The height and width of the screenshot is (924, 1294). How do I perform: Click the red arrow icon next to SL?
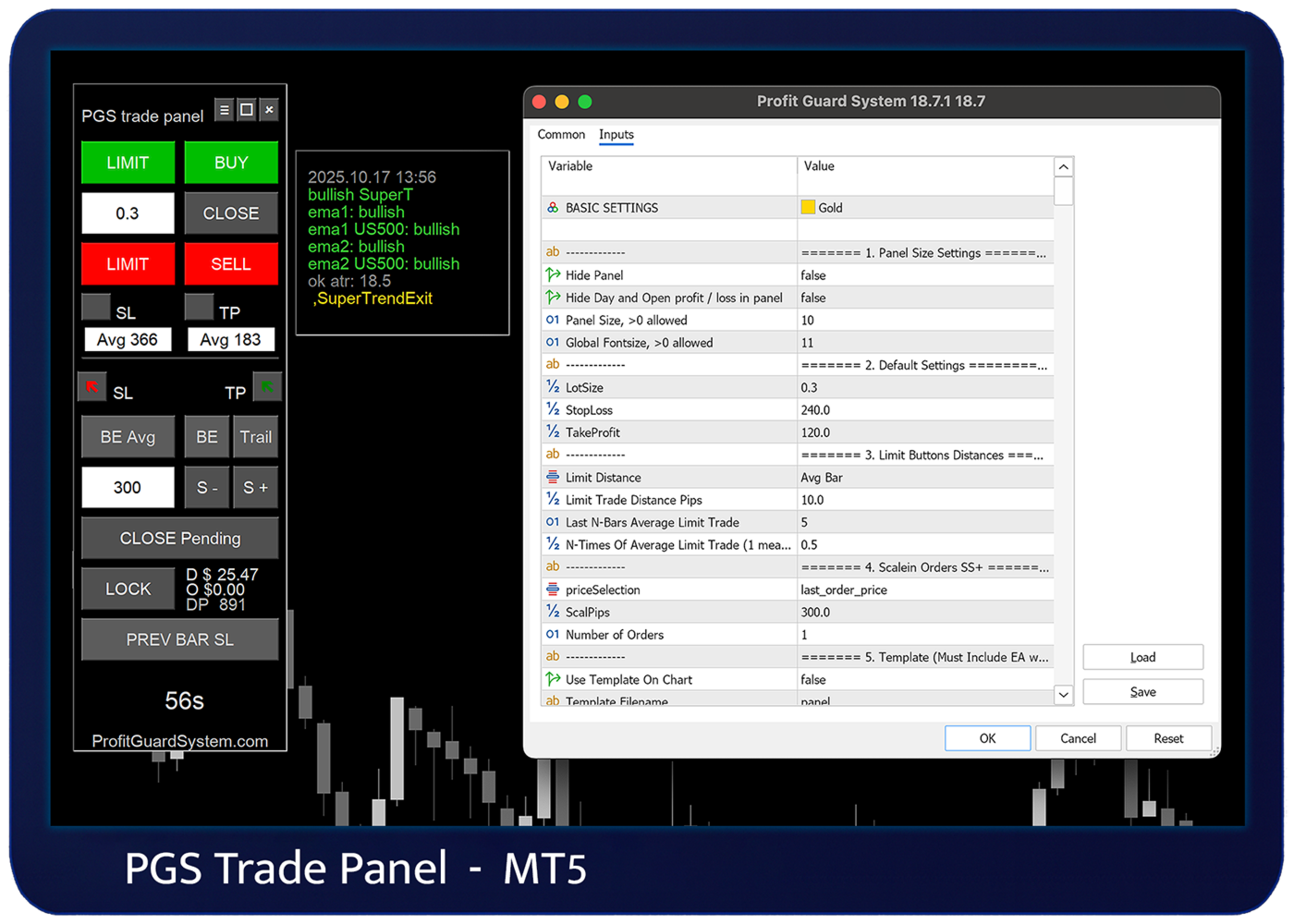point(92,386)
